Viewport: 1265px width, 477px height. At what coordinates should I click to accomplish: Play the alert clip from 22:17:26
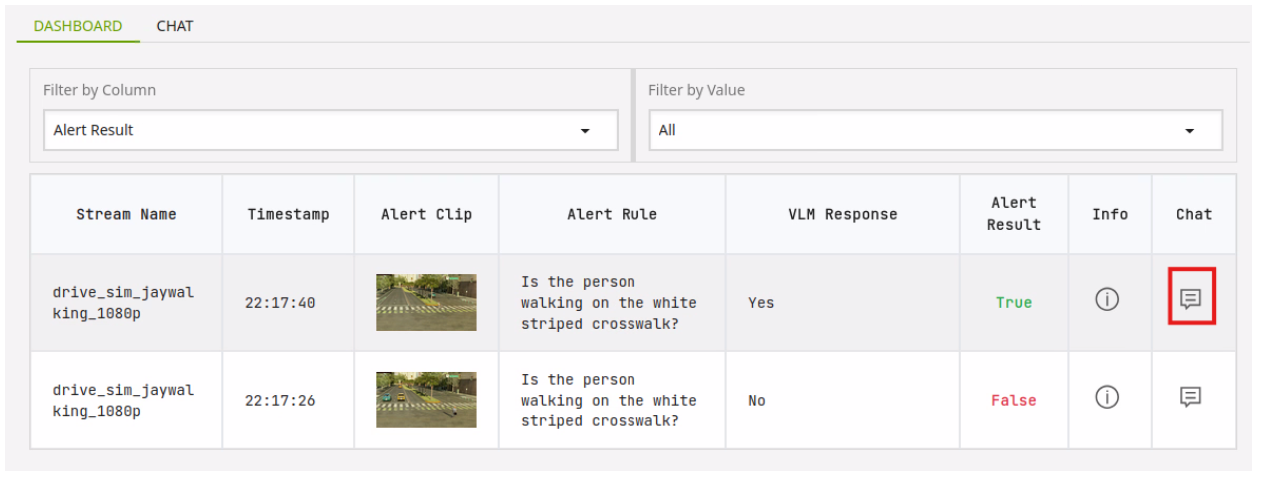tap(426, 400)
